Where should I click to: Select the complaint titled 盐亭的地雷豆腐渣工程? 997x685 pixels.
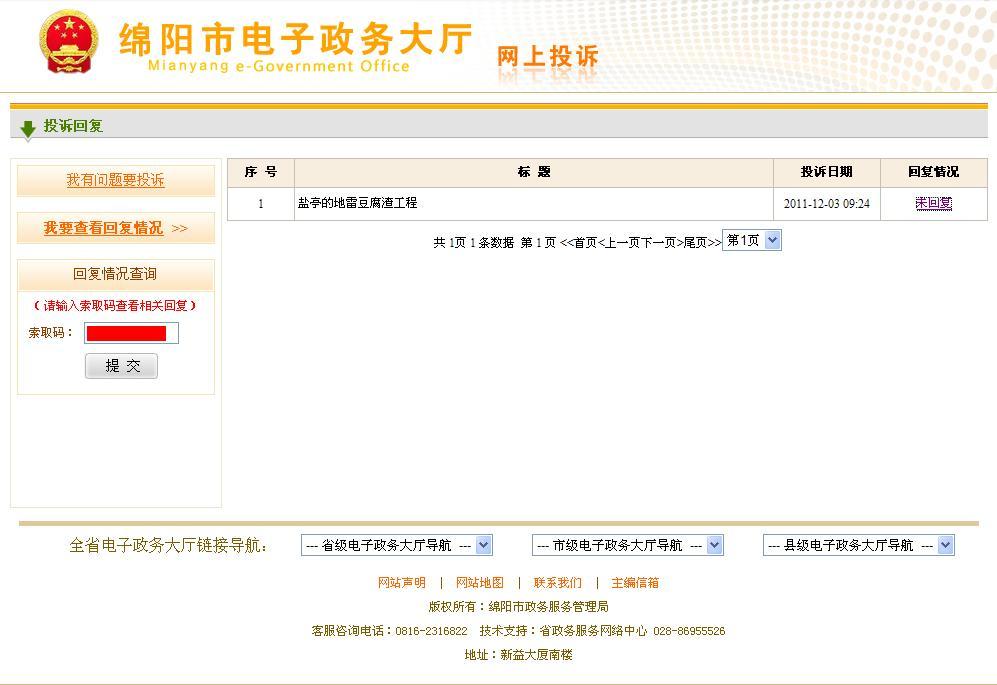(x=357, y=203)
